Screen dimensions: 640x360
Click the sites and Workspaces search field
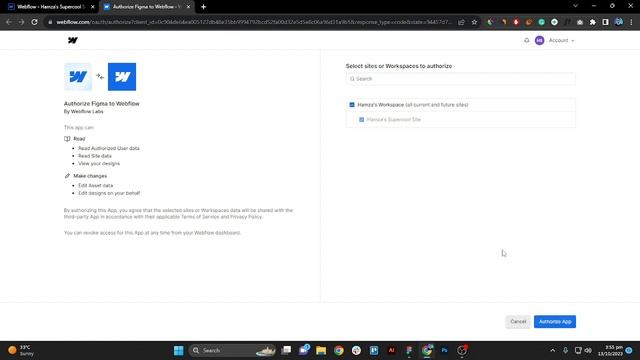point(460,79)
